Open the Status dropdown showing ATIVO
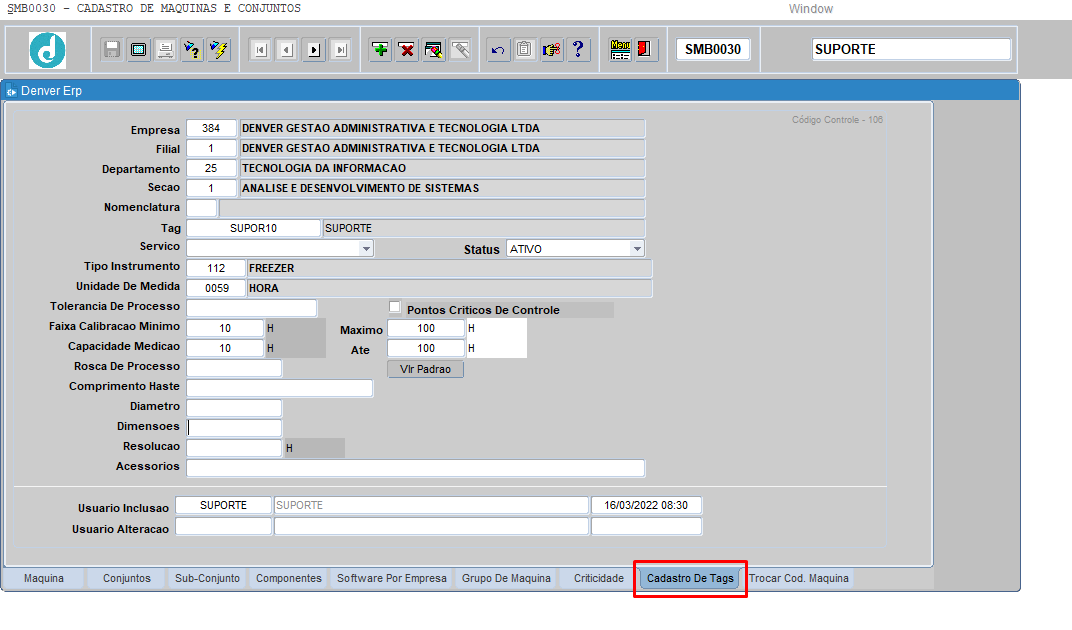The width and height of the screenshot is (1072, 630). point(637,248)
